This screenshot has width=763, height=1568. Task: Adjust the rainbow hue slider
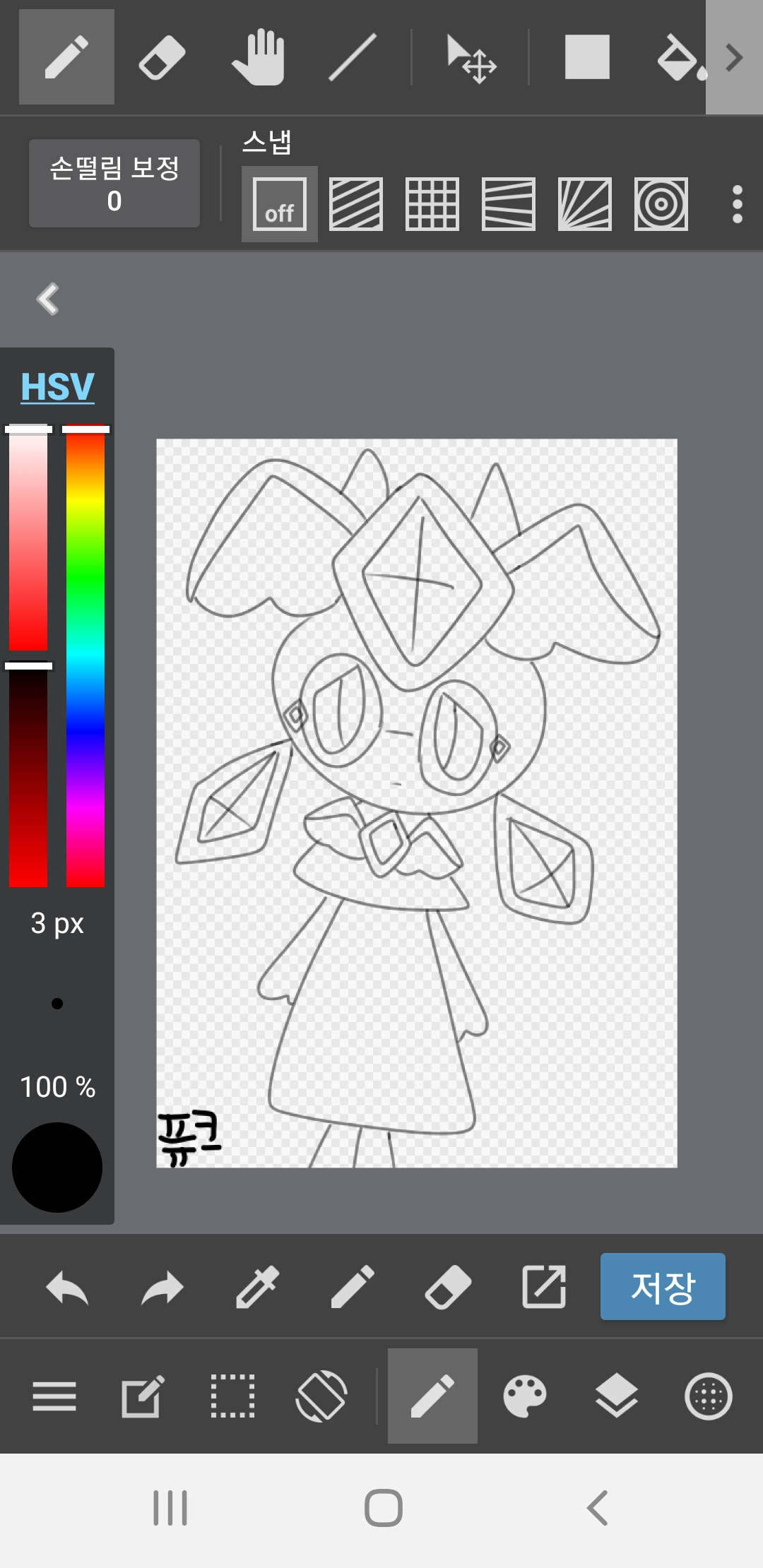tap(85, 657)
